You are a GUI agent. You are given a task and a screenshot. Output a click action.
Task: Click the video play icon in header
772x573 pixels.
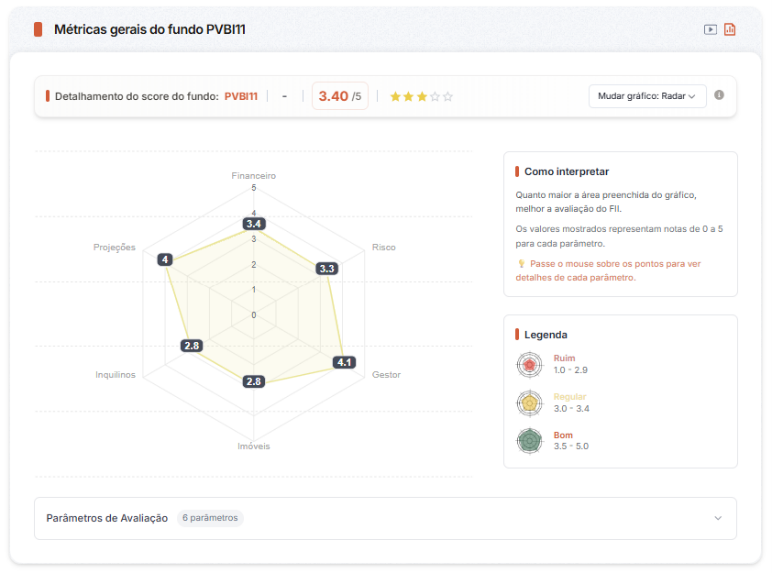[x=710, y=29]
